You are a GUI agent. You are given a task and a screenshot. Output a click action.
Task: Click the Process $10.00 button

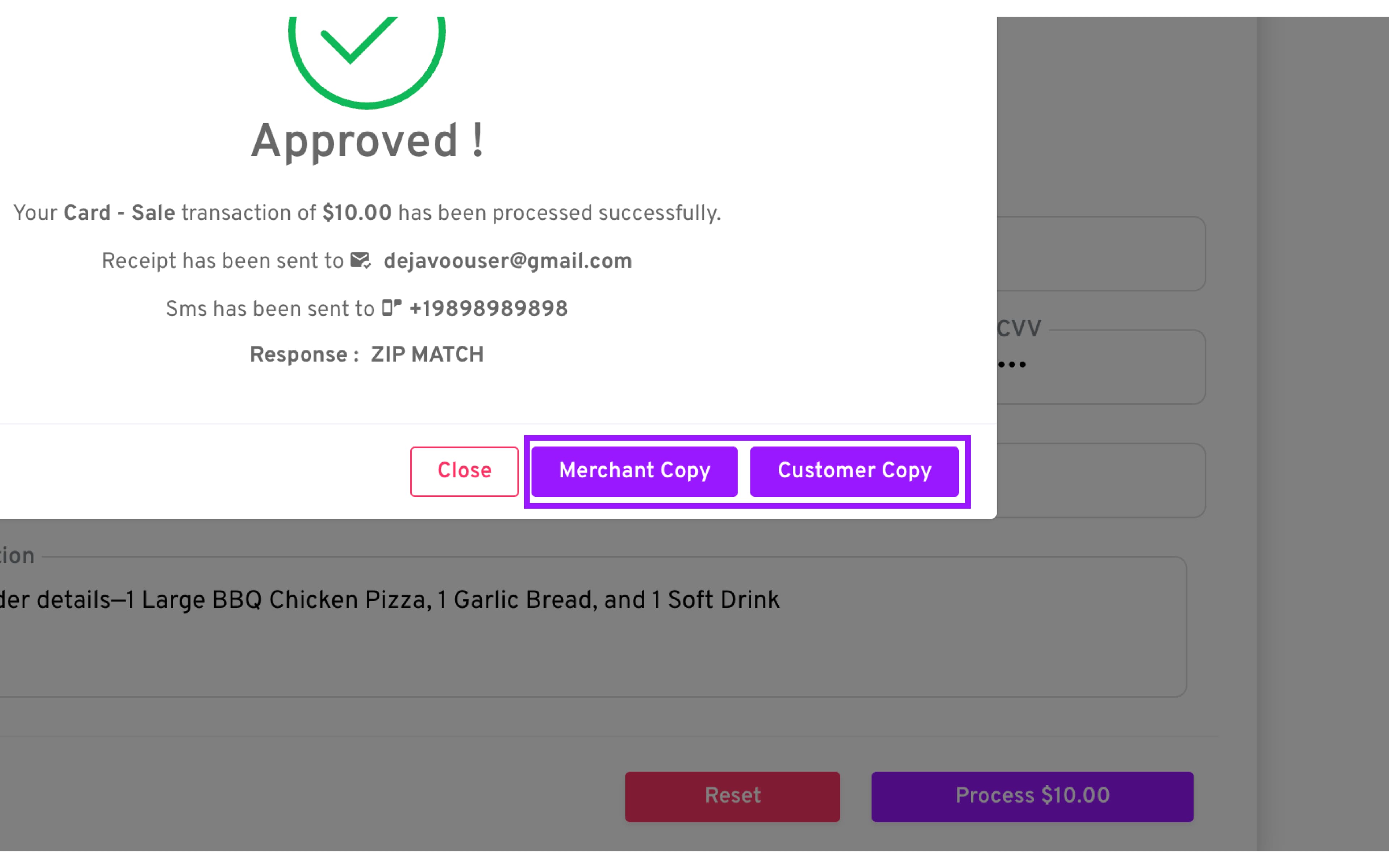[1031, 796]
